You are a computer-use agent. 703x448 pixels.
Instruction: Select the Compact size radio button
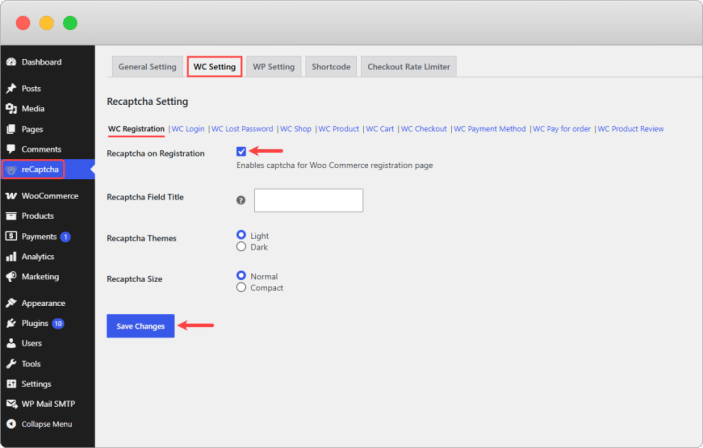(x=241, y=287)
